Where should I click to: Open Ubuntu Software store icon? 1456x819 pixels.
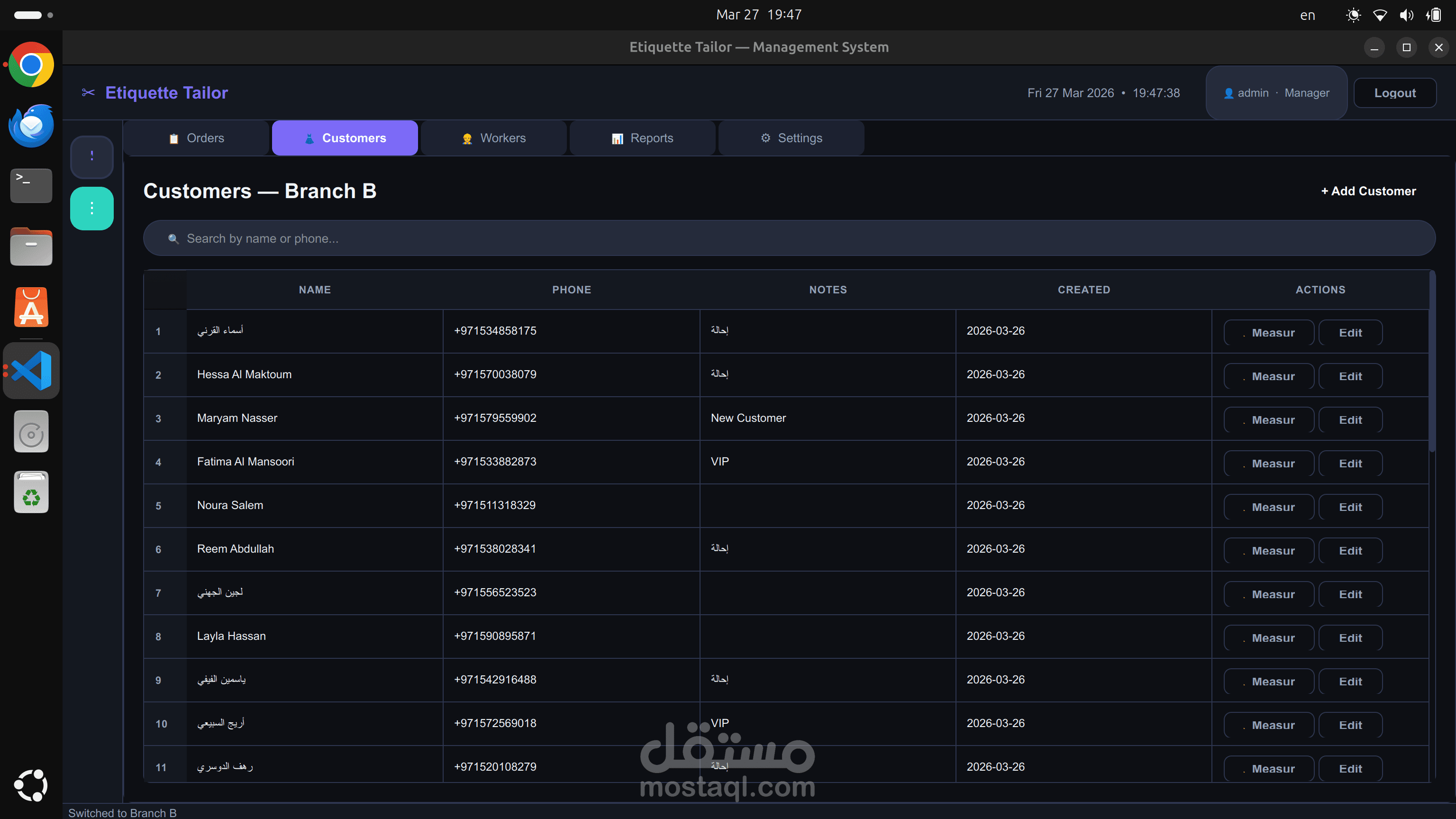(31, 308)
